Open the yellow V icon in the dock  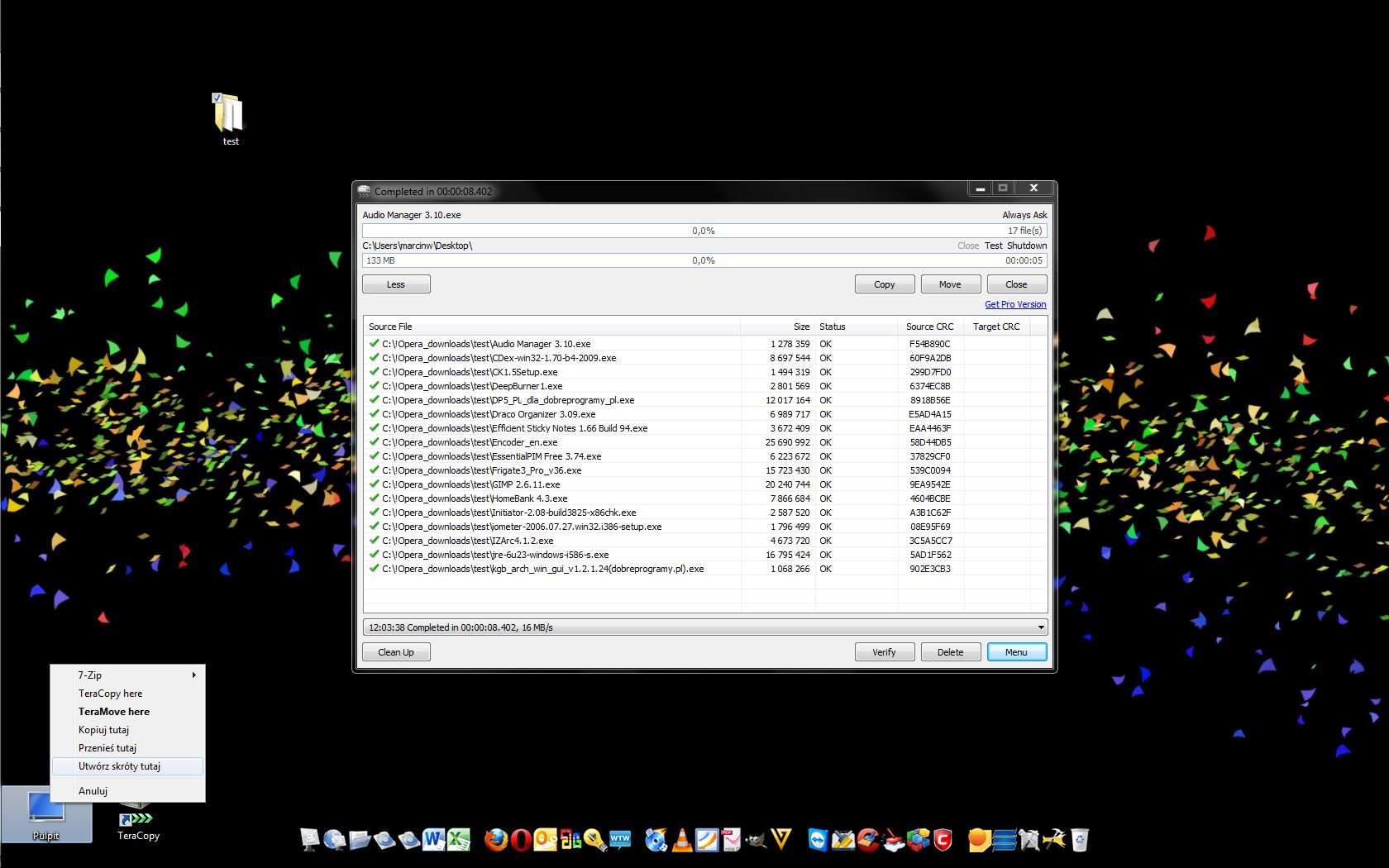pyautogui.click(x=781, y=840)
